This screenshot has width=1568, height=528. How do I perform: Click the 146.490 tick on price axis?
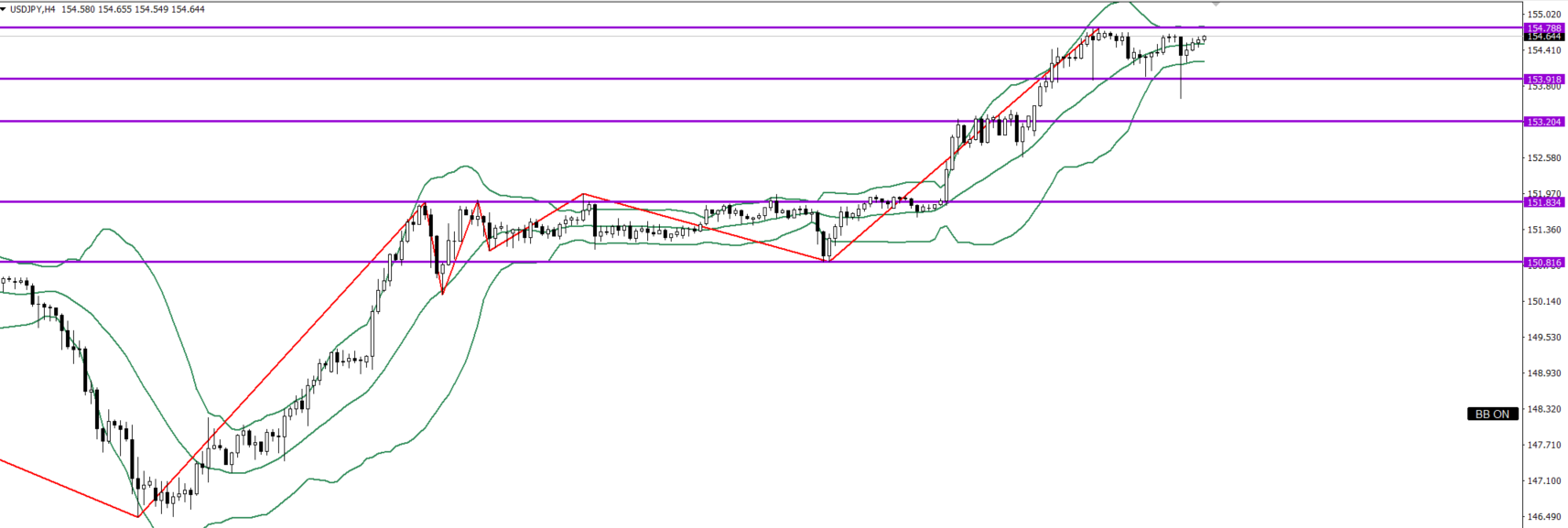(x=1543, y=517)
